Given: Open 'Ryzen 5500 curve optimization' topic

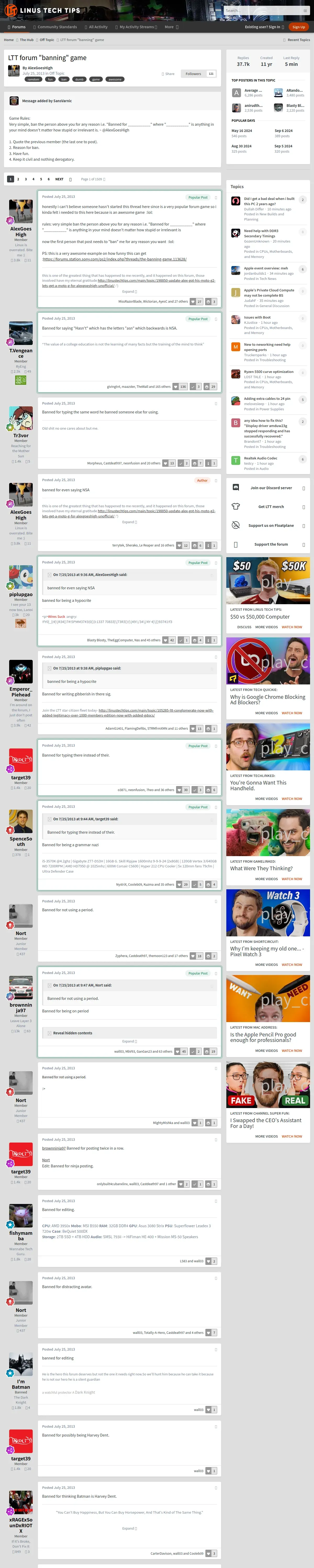Looking at the screenshot, I should tap(269, 371).
